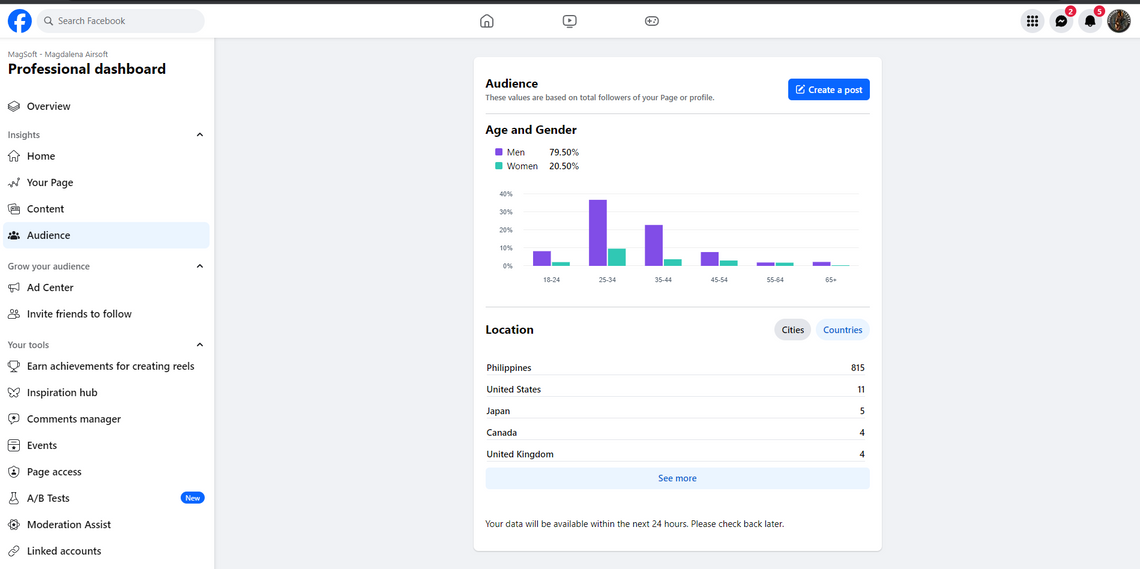The height and width of the screenshot is (569, 1140).
Task: Open the Video tab icon
Action: (x=569, y=21)
